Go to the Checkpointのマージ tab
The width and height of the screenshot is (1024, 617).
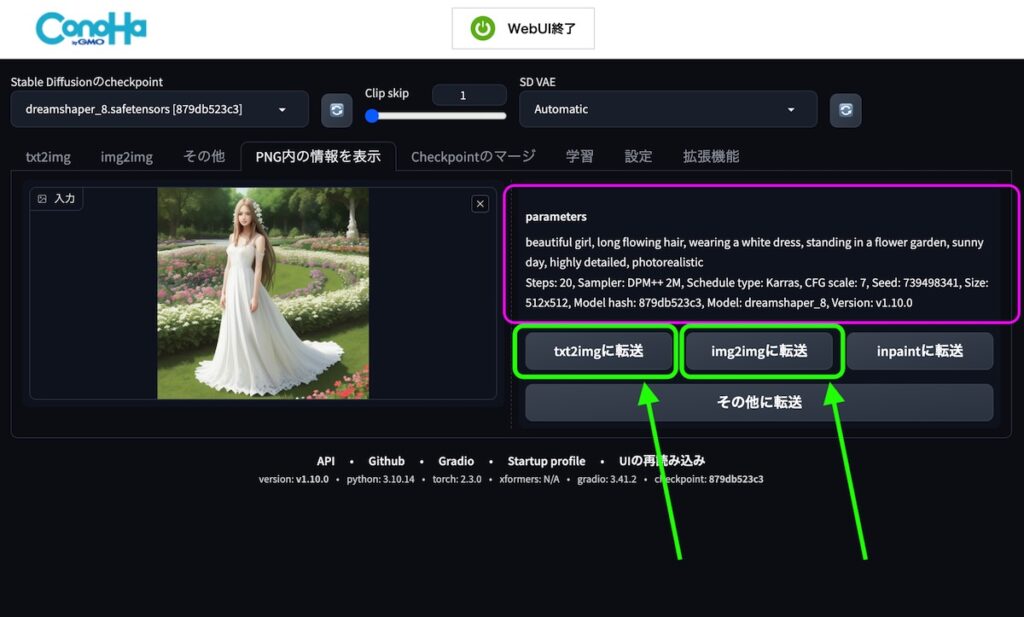click(x=473, y=157)
